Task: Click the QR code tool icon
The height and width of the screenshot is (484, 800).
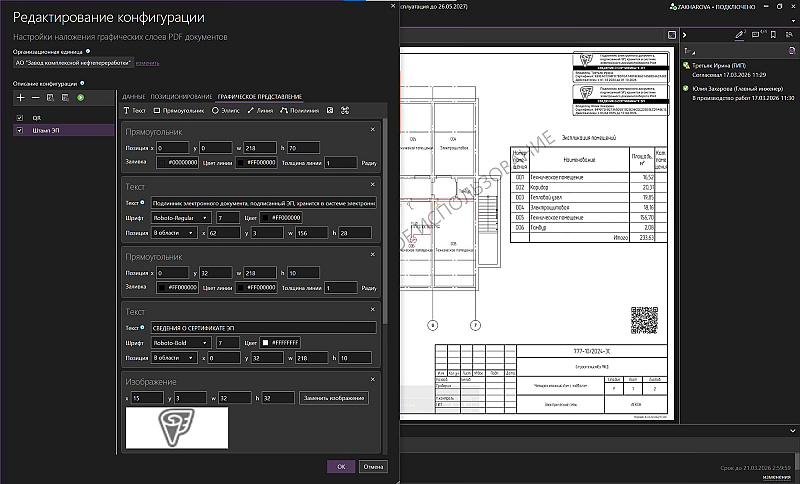Action: coord(331,110)
